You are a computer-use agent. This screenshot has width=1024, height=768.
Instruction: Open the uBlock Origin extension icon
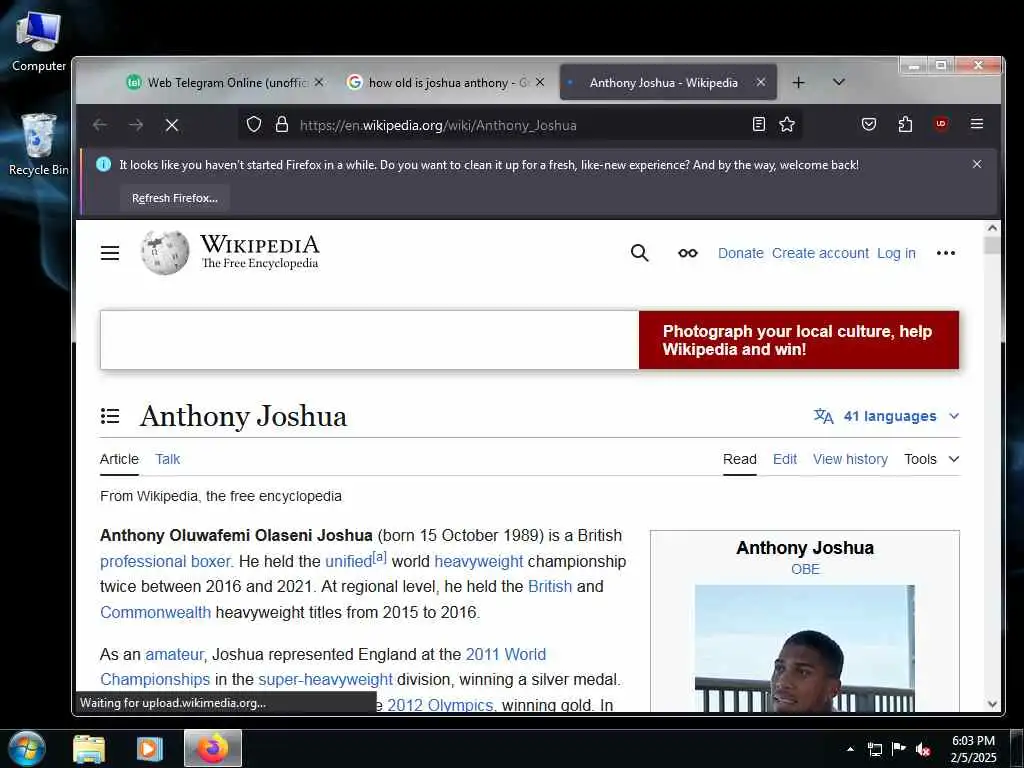pyautogui.click(x=941, y=123)
